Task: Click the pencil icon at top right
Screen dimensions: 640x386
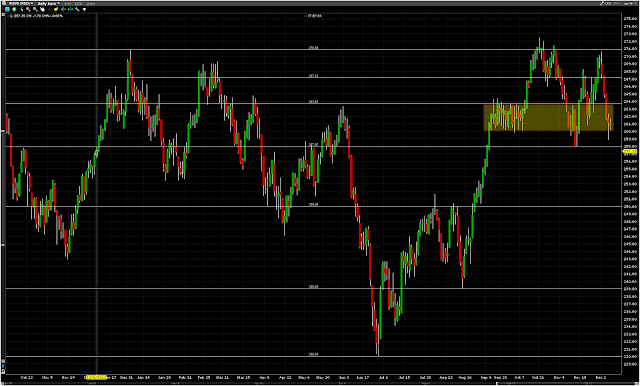Action: 602,4
